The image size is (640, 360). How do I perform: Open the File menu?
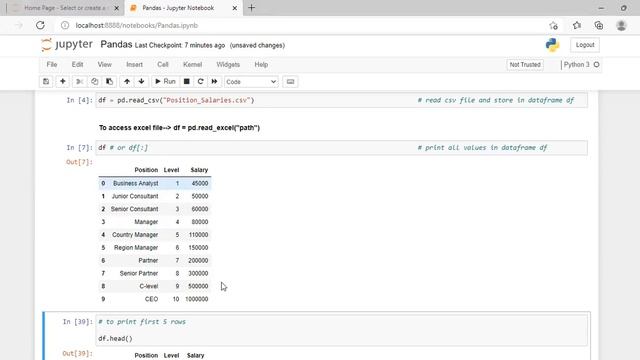coord(52,64)
